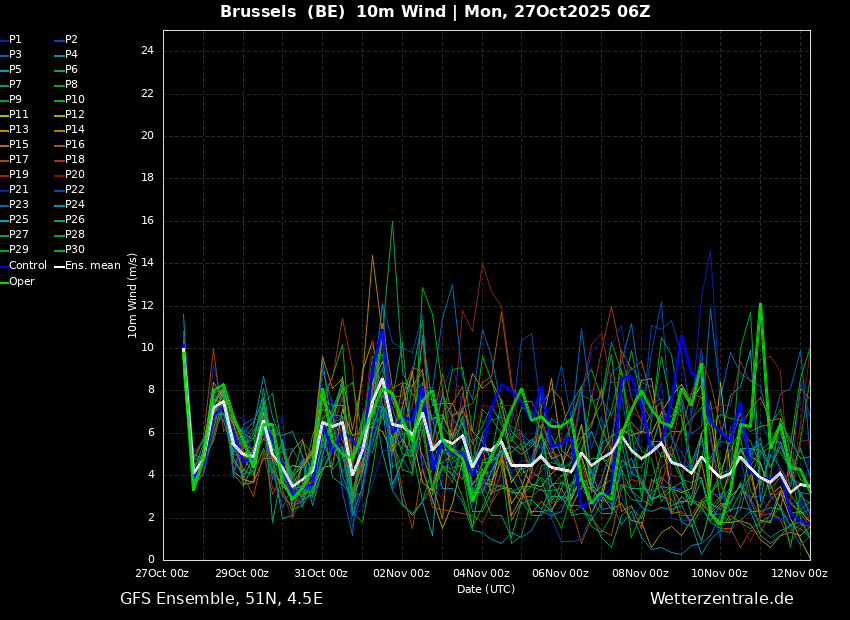Click the 02Nov 00z axis label

point(401,573)
